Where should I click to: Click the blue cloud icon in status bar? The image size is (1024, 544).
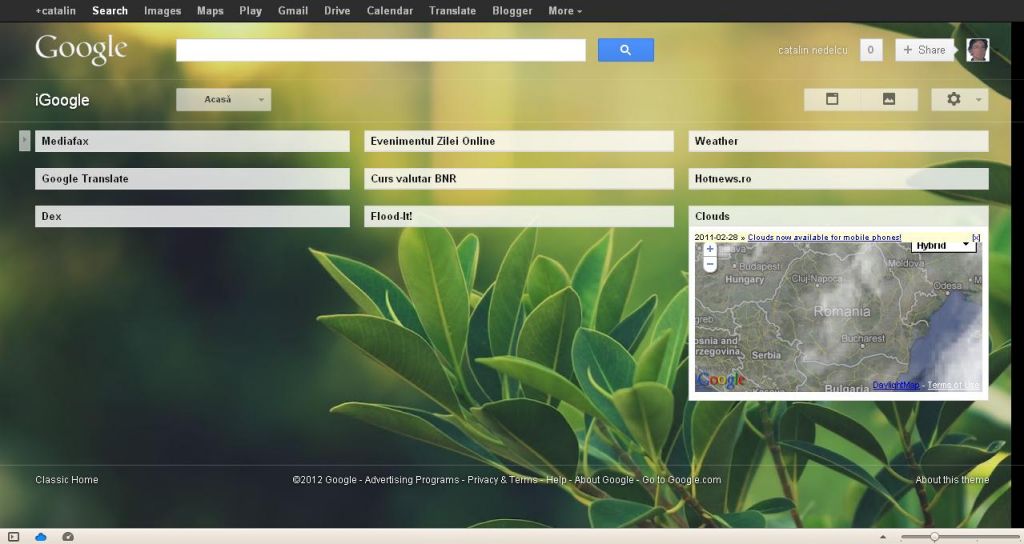(x=41, y=537)
